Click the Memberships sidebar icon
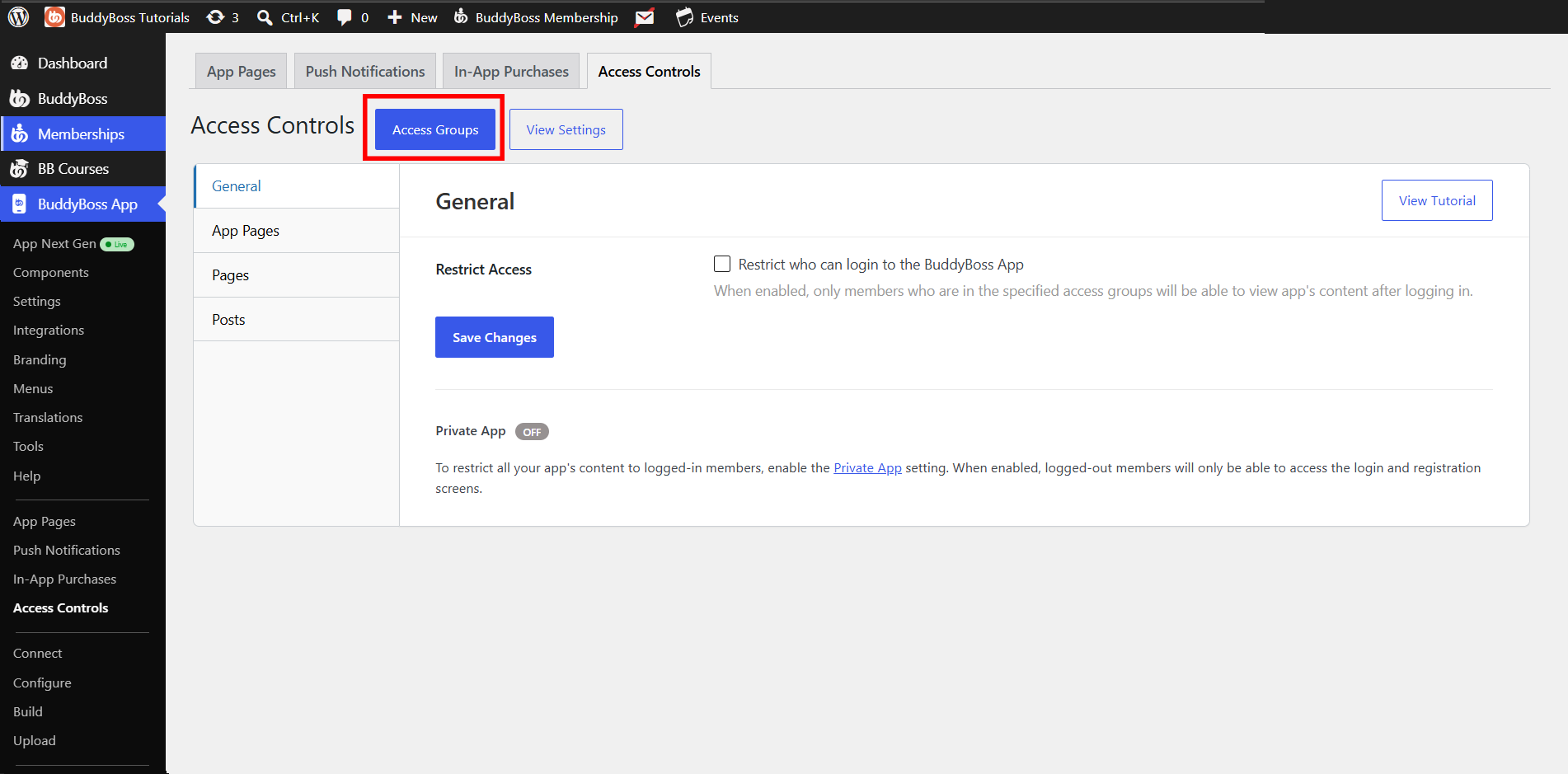 click(x=20, y=134)
